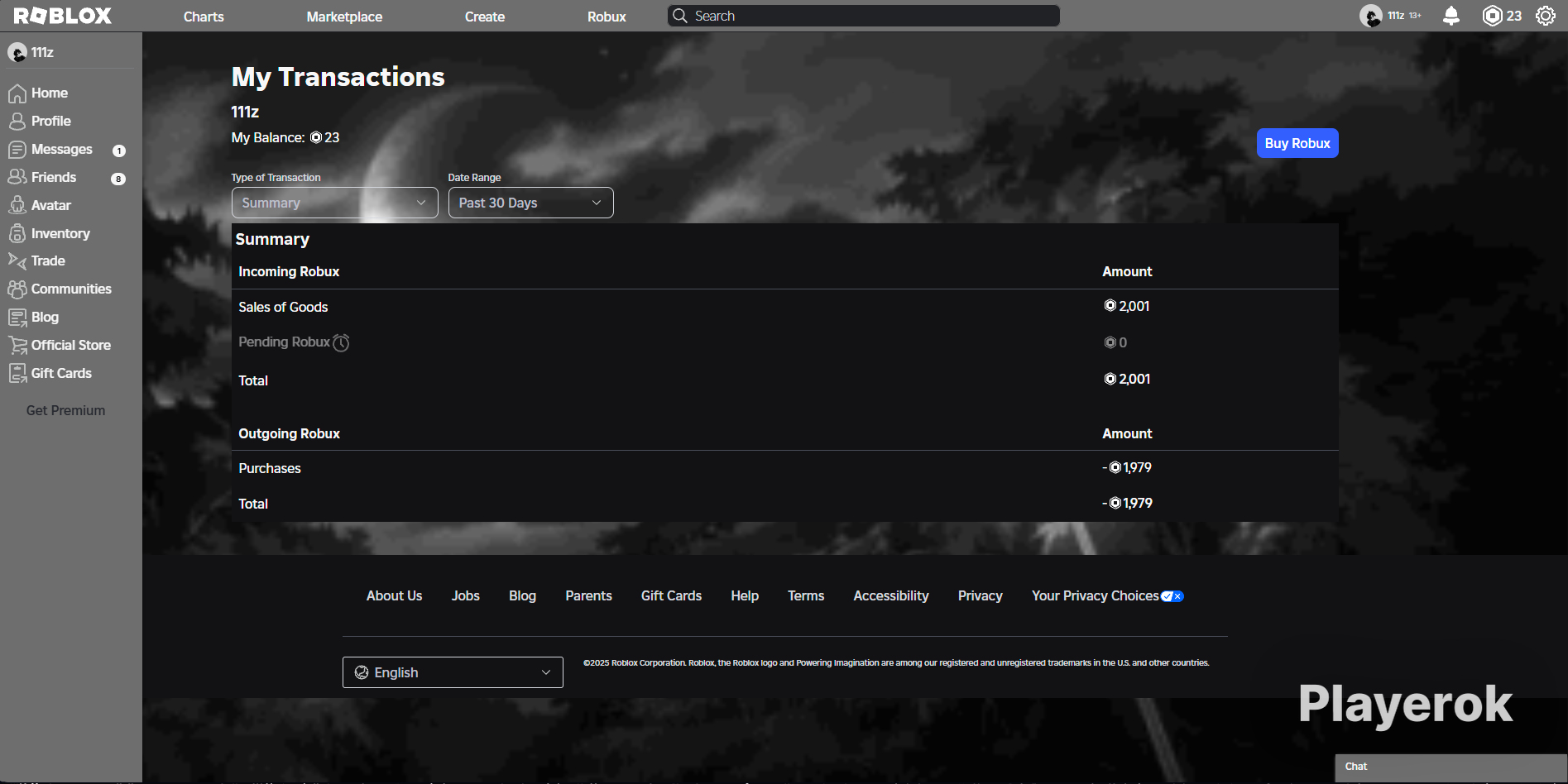Open the Help footer link
1568x784 pixels.
pyautogui.click(x=745, y=595)
